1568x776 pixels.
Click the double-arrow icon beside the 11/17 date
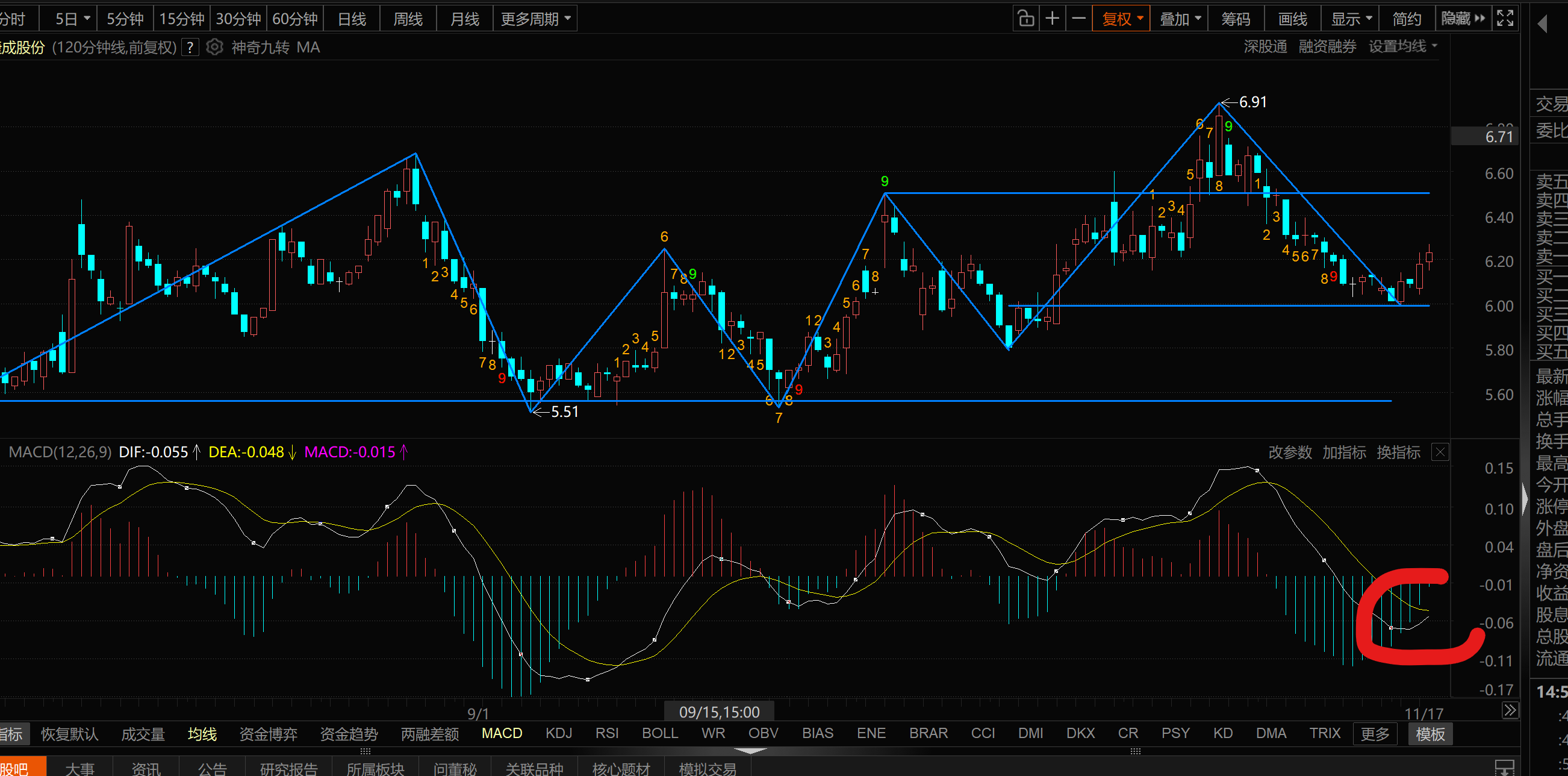[x=1510, y=710]
